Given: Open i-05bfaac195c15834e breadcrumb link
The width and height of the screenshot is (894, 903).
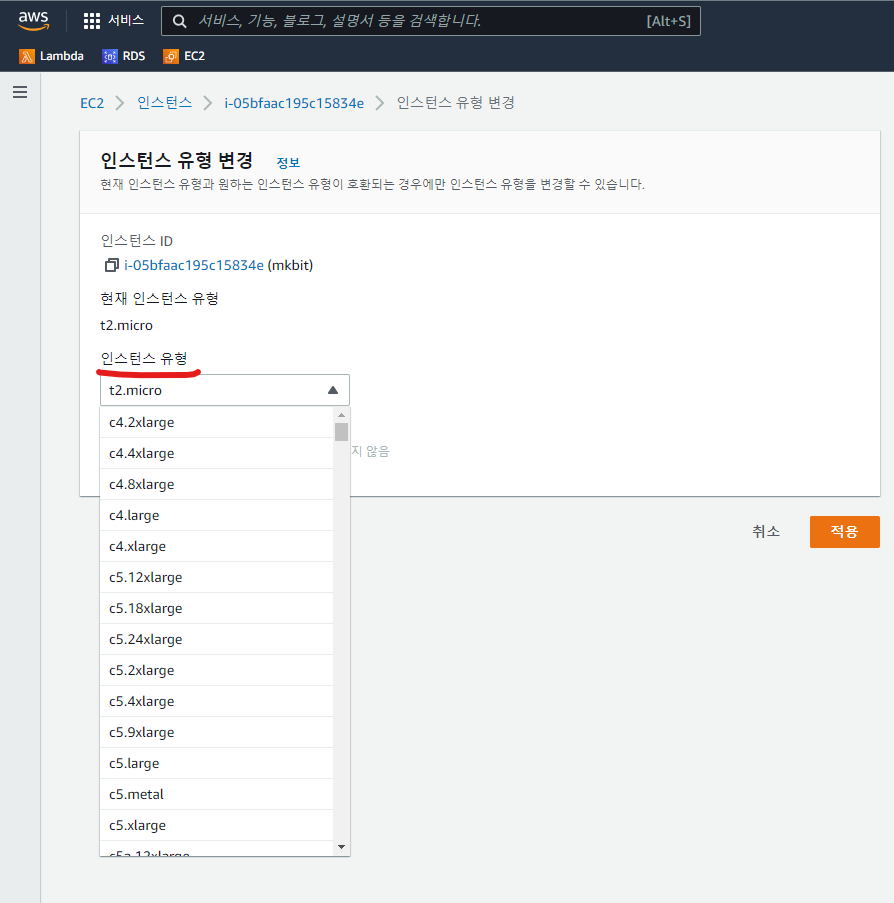Looking at the screenshot, I should pos(294,103).
